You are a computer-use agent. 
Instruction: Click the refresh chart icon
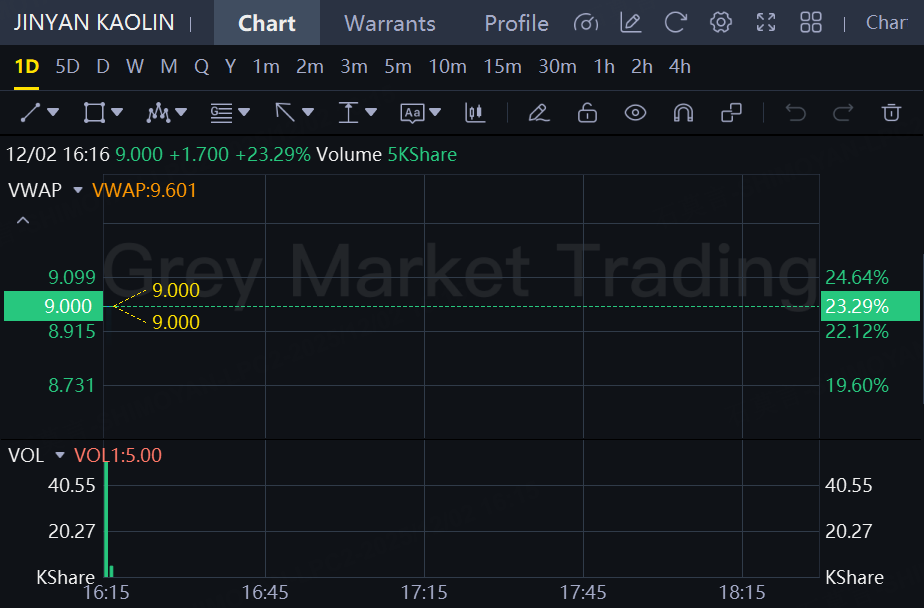(x=676, y=22)
